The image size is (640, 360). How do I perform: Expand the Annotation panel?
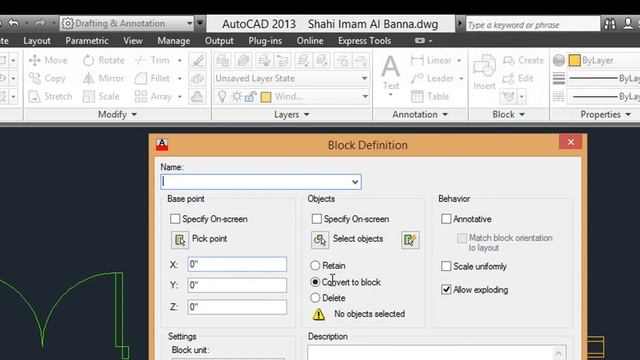420,115
